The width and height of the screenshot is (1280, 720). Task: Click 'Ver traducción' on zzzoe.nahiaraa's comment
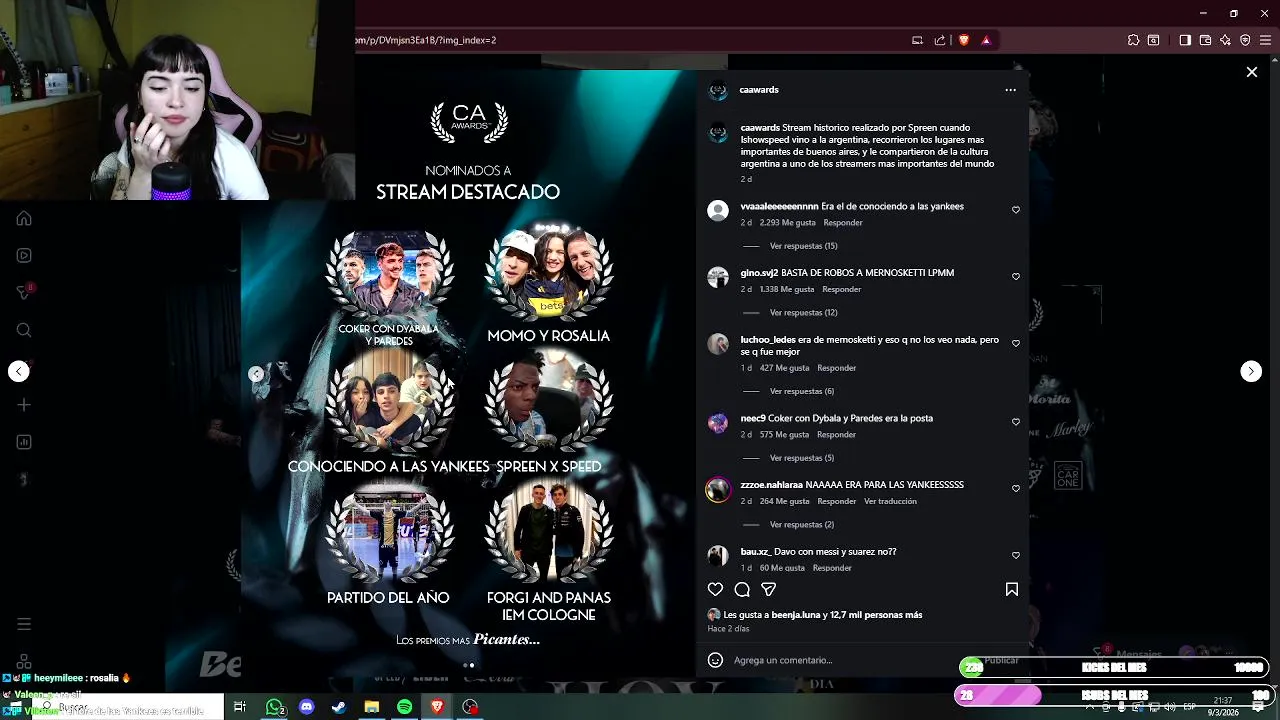click(x=890, y=502)
